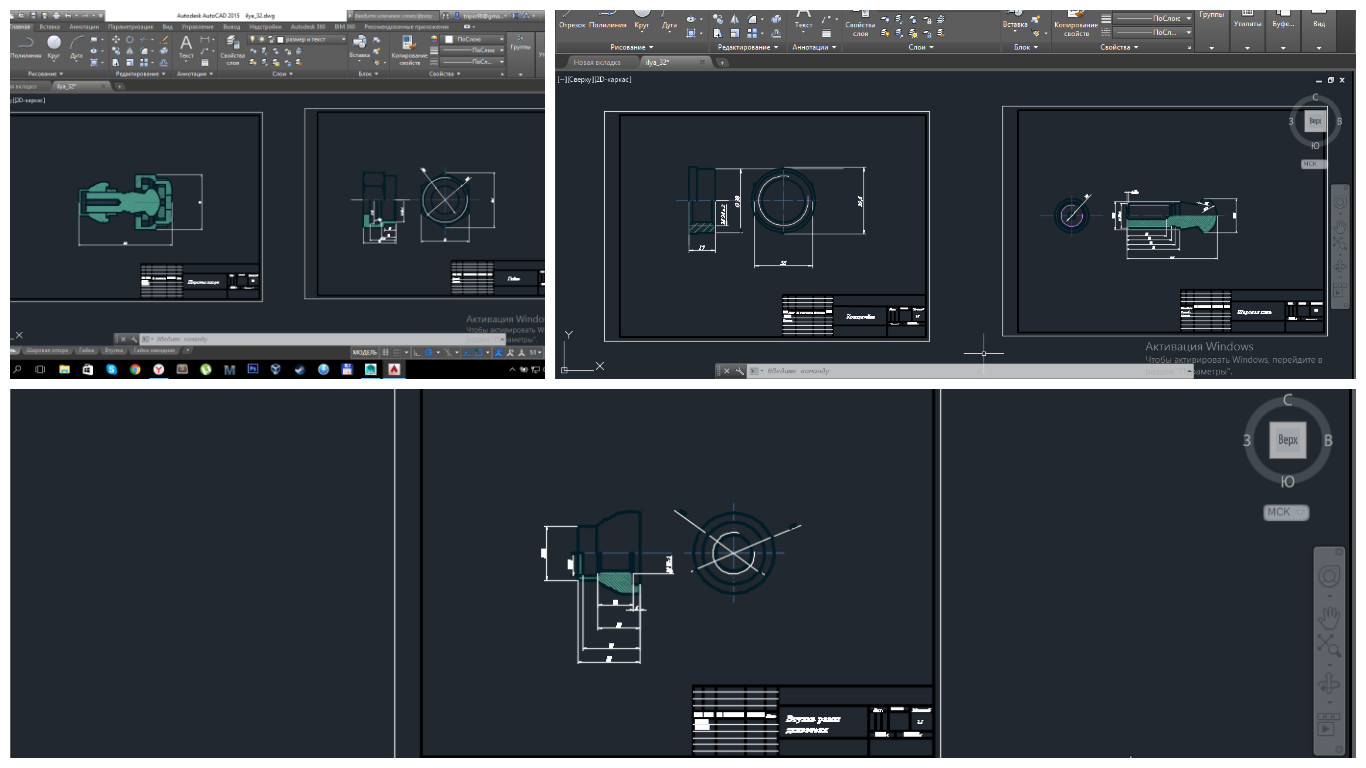Click the keyword search field in the title bar

click(394, 16)
